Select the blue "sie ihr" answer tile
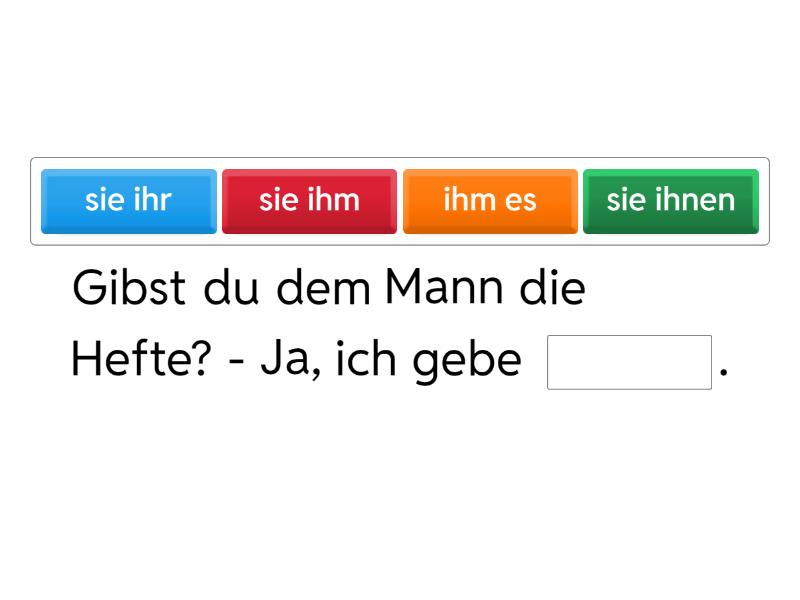This screenshot has width=800, height=600. point(129,202)
